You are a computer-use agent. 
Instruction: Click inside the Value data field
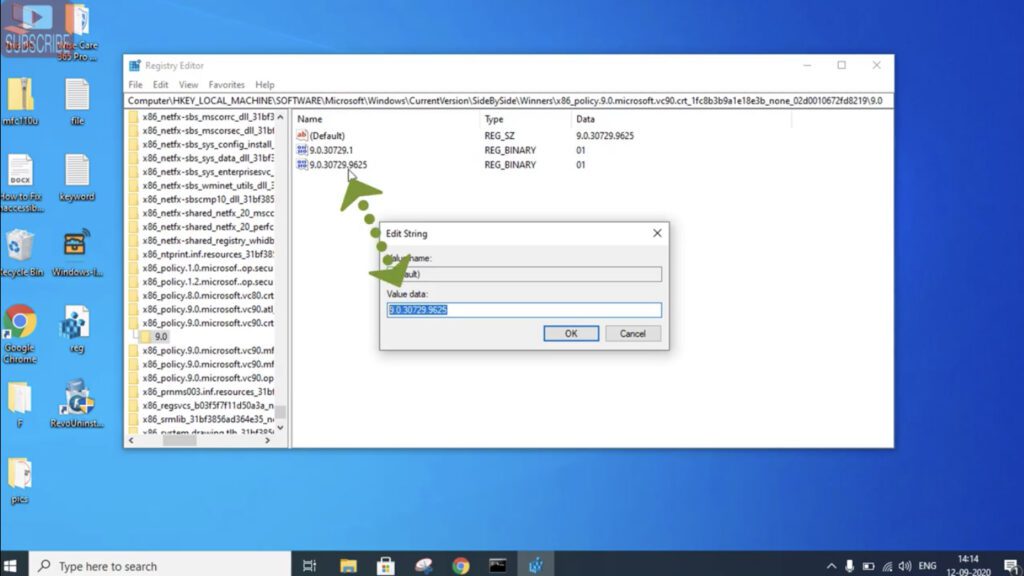524,310
